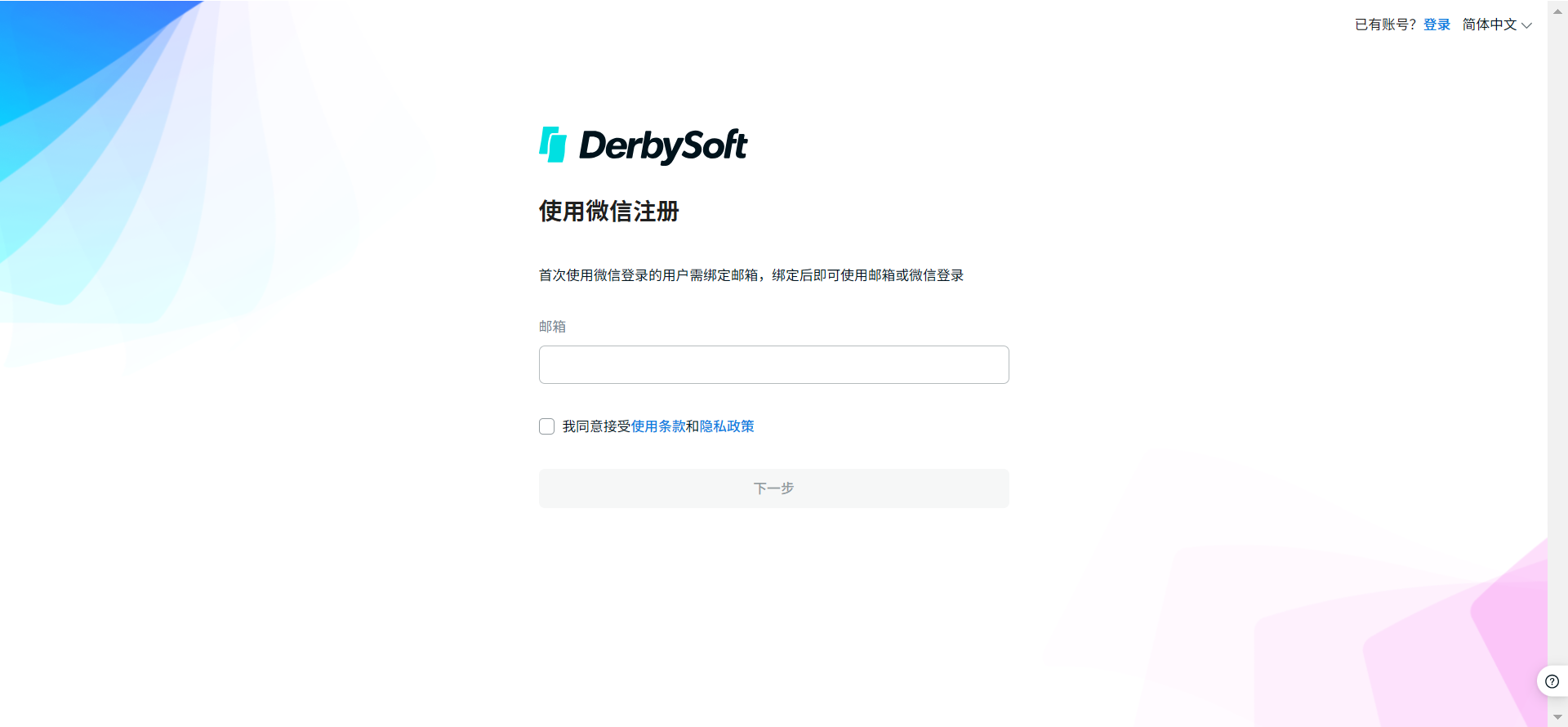Click the 下一步 next step button
The width and height of the screenshot is (1568, 727).
click(x=774, y=488)
